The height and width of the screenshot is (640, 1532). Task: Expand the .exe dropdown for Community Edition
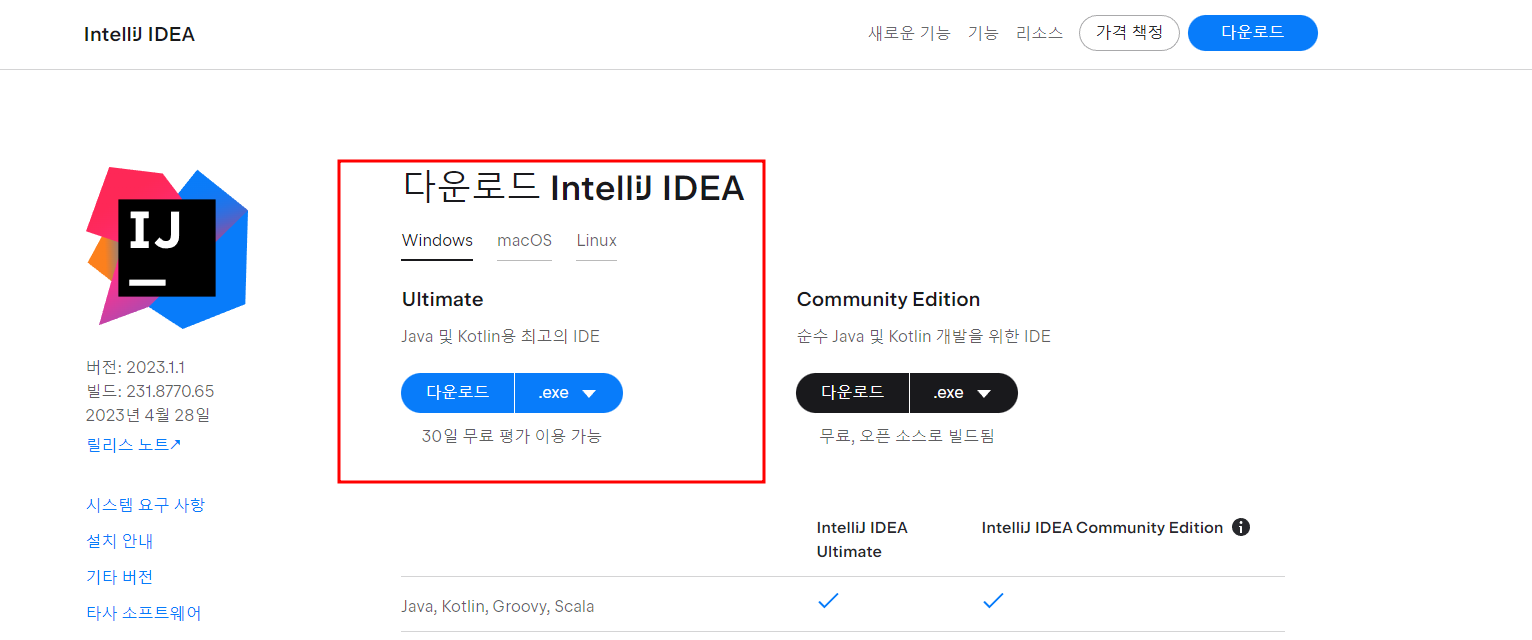click(x=963, y=393)
